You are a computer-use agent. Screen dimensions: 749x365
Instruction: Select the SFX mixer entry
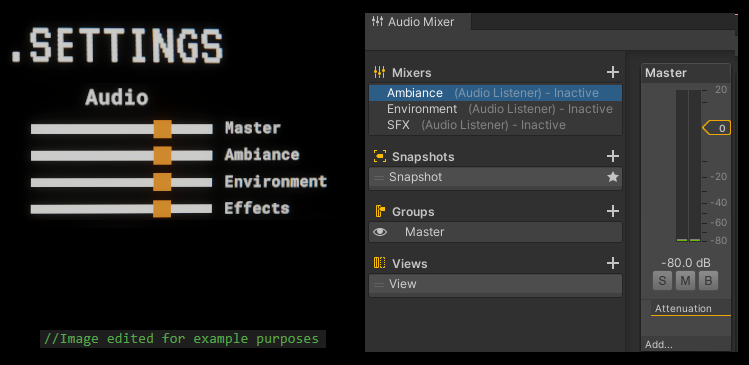click(495, 125)
